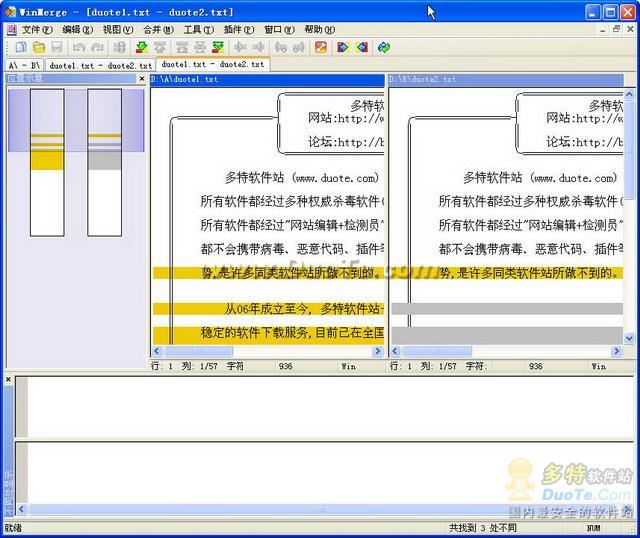The height and width of the screenshot is (538, 640).
Task: Jump to next difference with green arrow
Action: coord(142,47)
